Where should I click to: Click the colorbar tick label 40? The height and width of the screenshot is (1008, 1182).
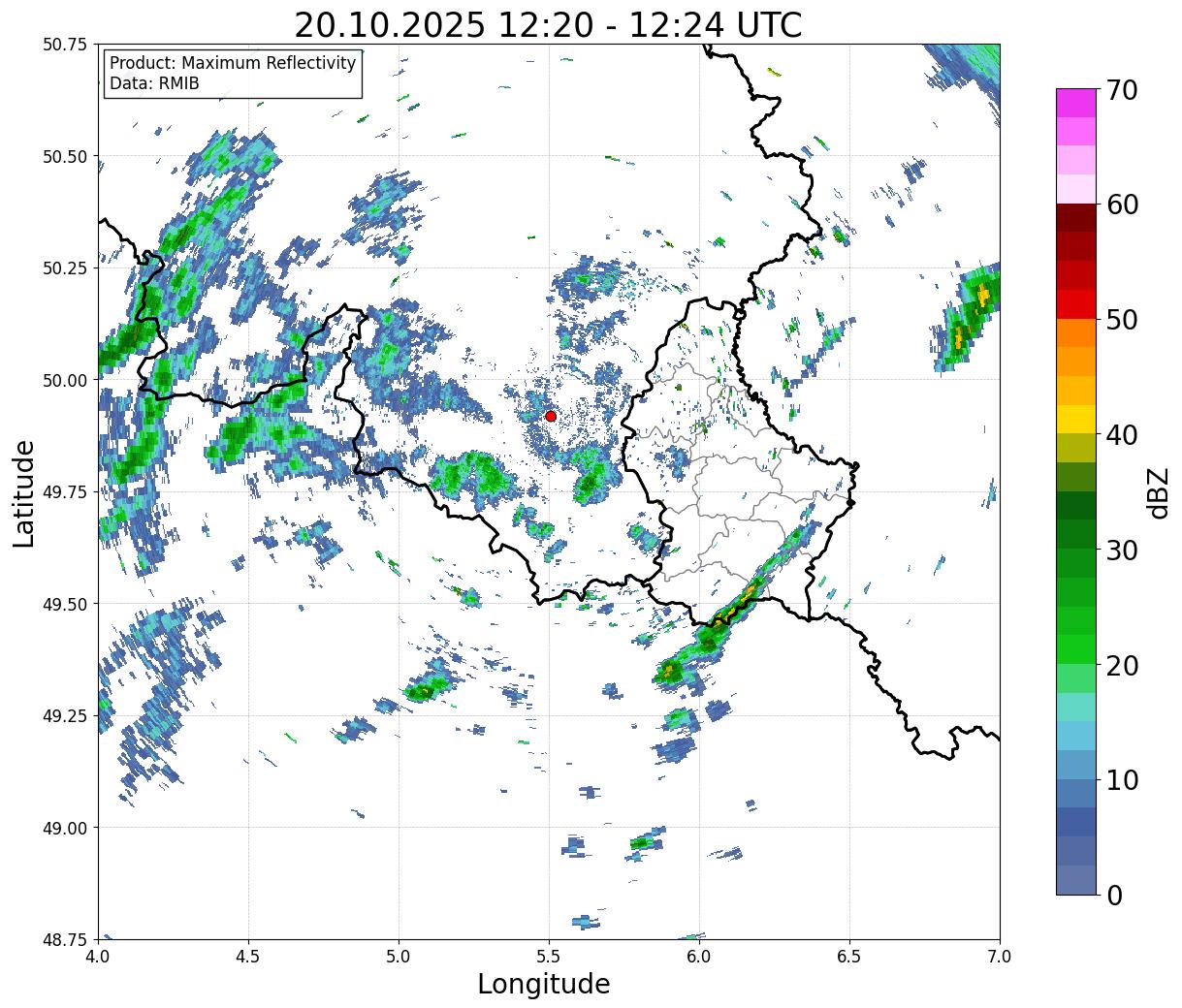(x=1122, y=435)
